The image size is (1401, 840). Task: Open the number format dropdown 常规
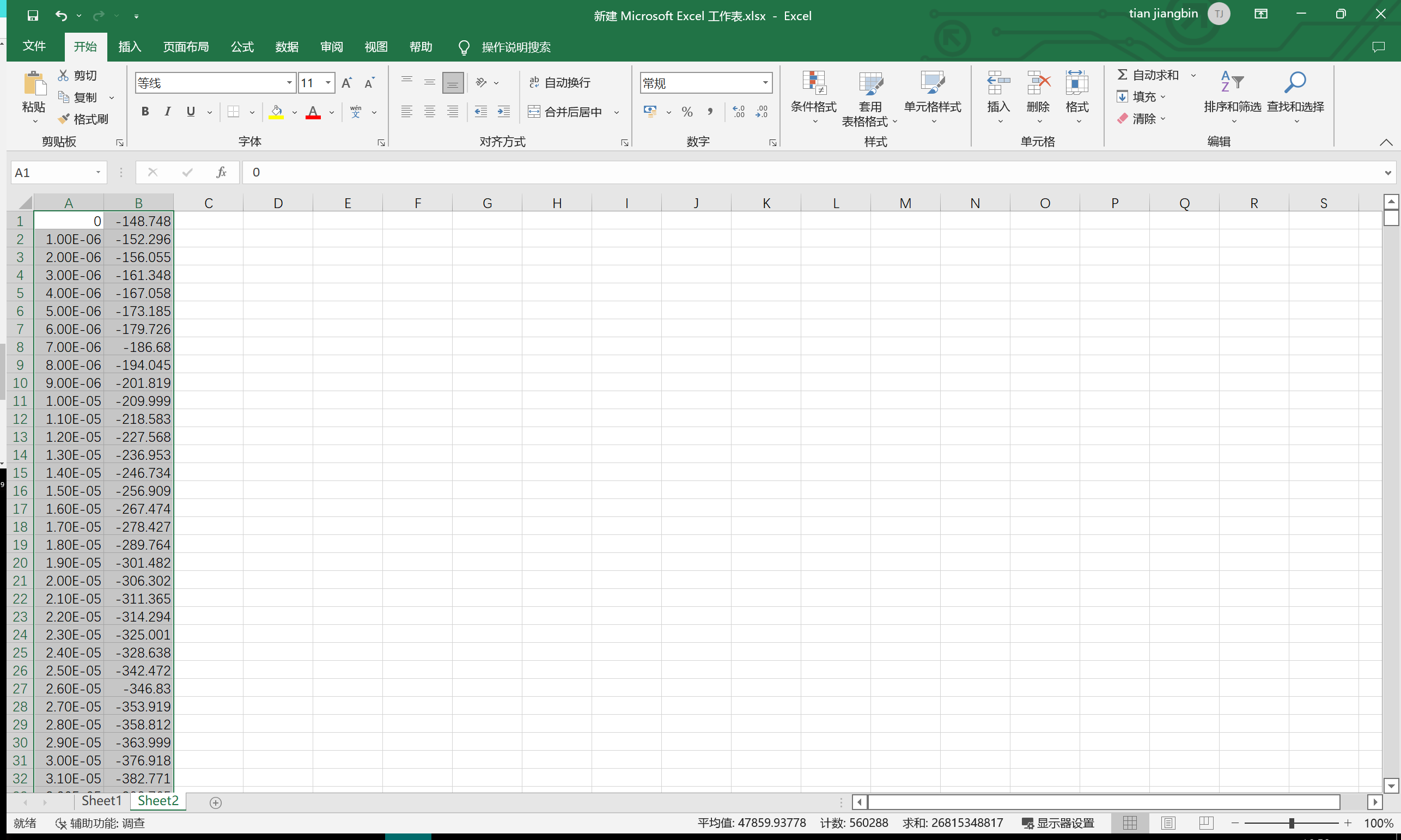click(x=765, y=83)
